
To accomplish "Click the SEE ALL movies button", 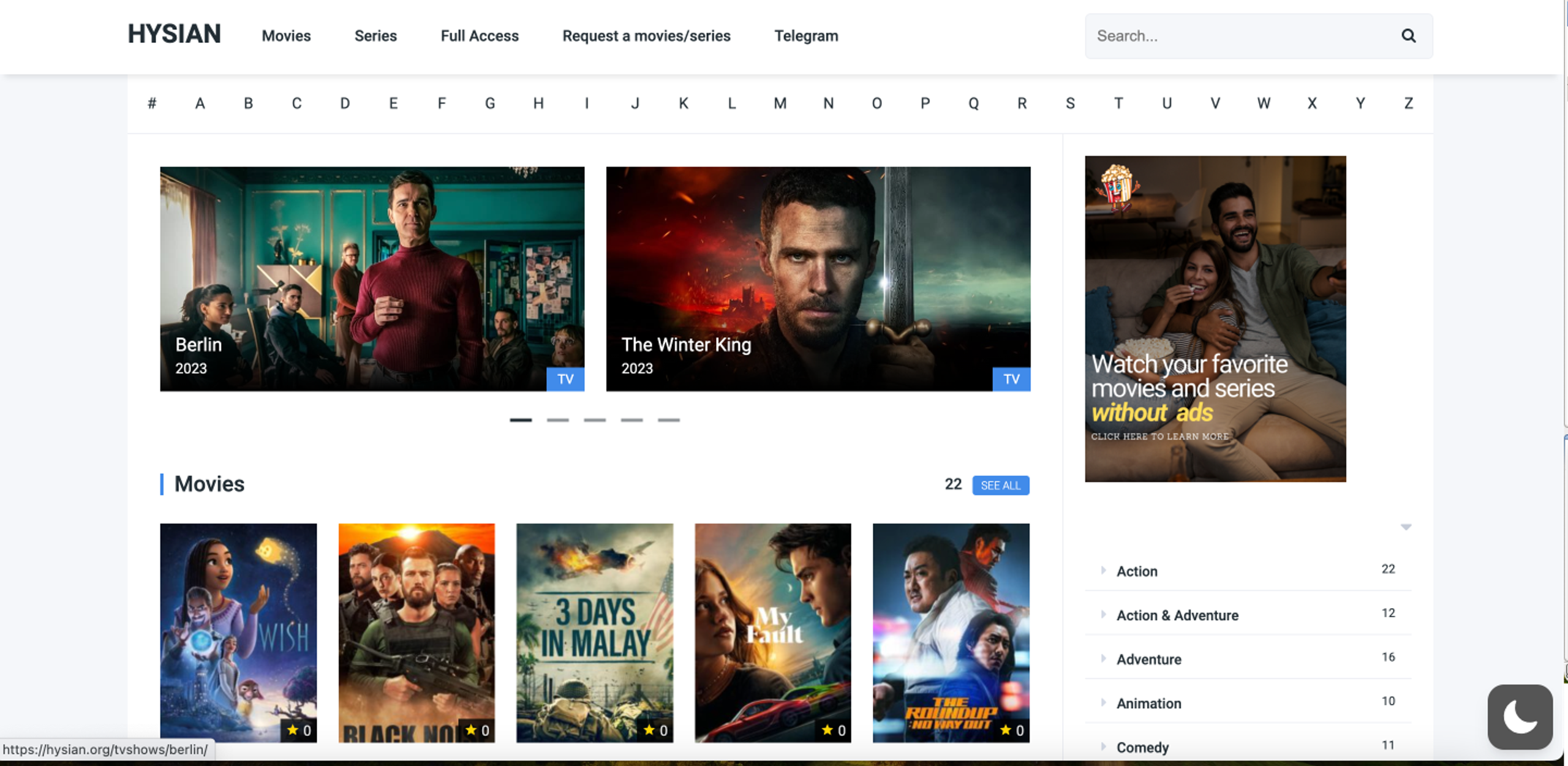I will point(1001,485).
